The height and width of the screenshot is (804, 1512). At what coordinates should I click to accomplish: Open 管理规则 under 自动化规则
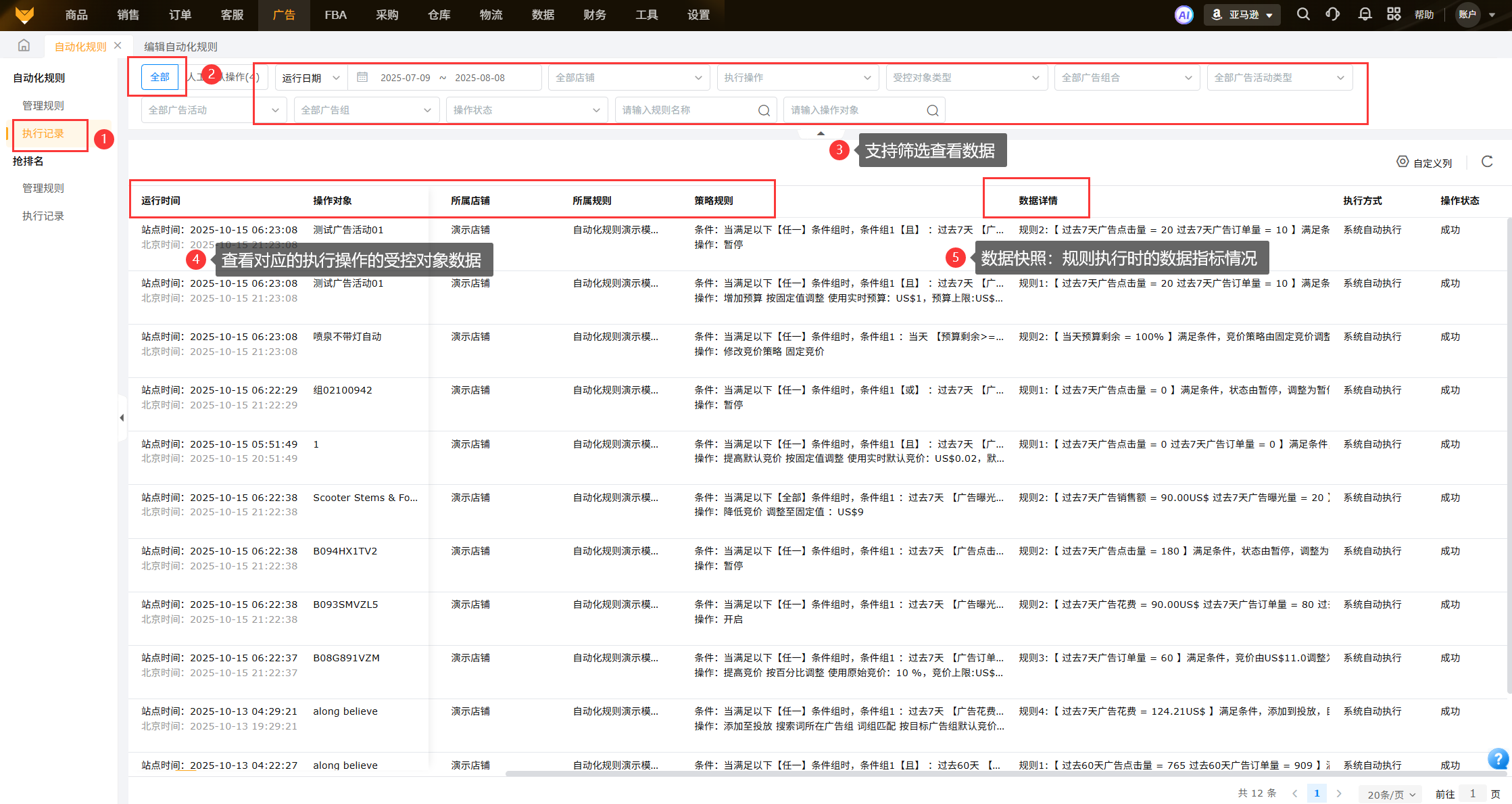point(43,105)
